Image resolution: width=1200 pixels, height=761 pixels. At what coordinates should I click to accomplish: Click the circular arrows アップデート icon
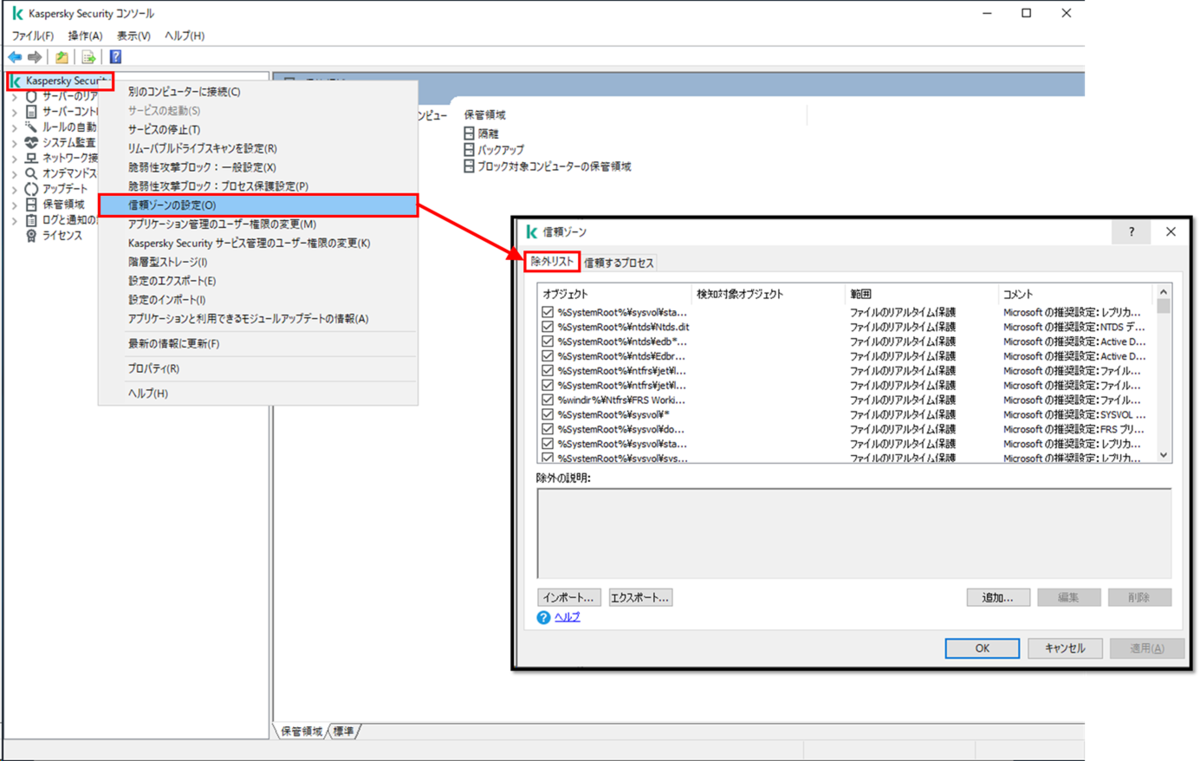(x=31, y=188)
